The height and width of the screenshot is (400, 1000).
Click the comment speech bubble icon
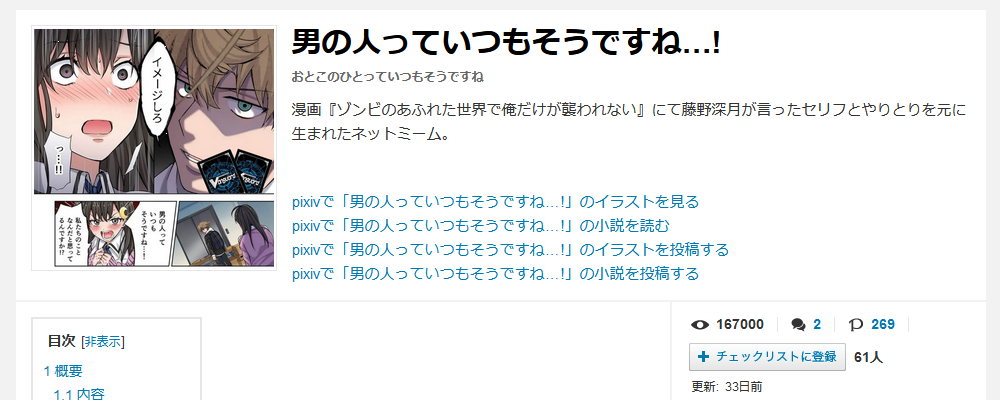pyautogui.click(x=798, y=325)
